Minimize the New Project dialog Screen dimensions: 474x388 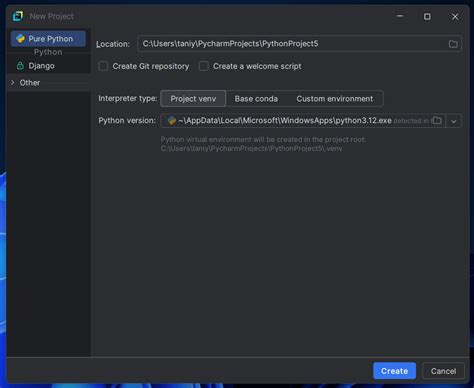point(400,16)
